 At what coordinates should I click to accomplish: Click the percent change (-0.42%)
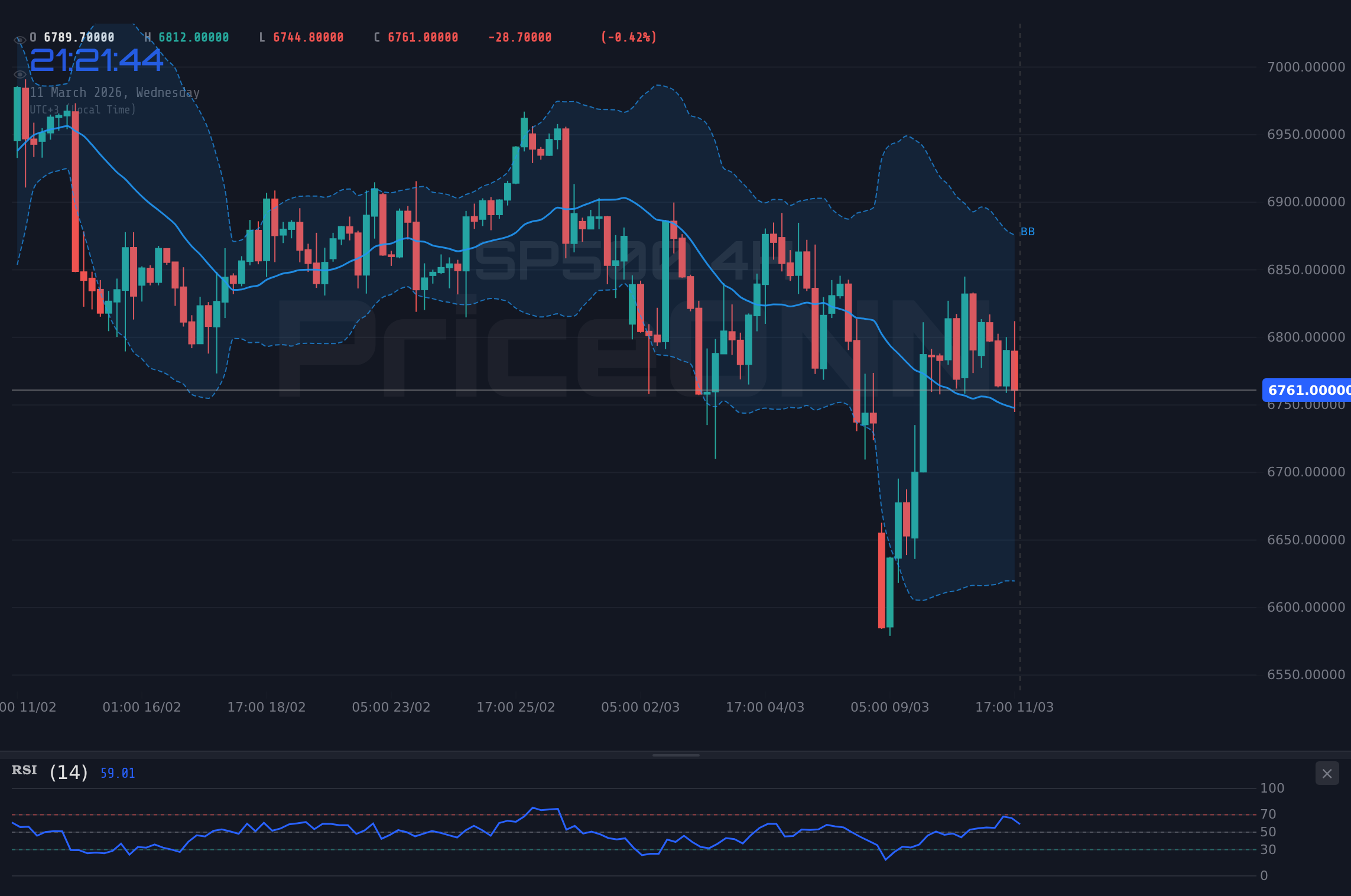pyautogui.click(x=629, y=37)
